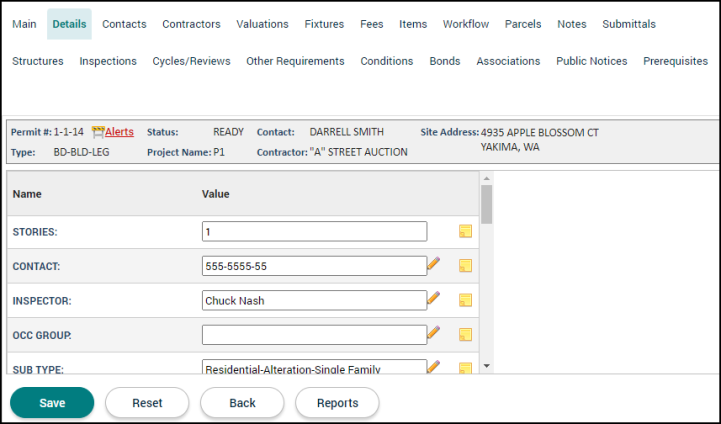This screenshot has width=721, height=424.
Task: Click the pencil edit icon for CONTACT
Action: (434, 265)
